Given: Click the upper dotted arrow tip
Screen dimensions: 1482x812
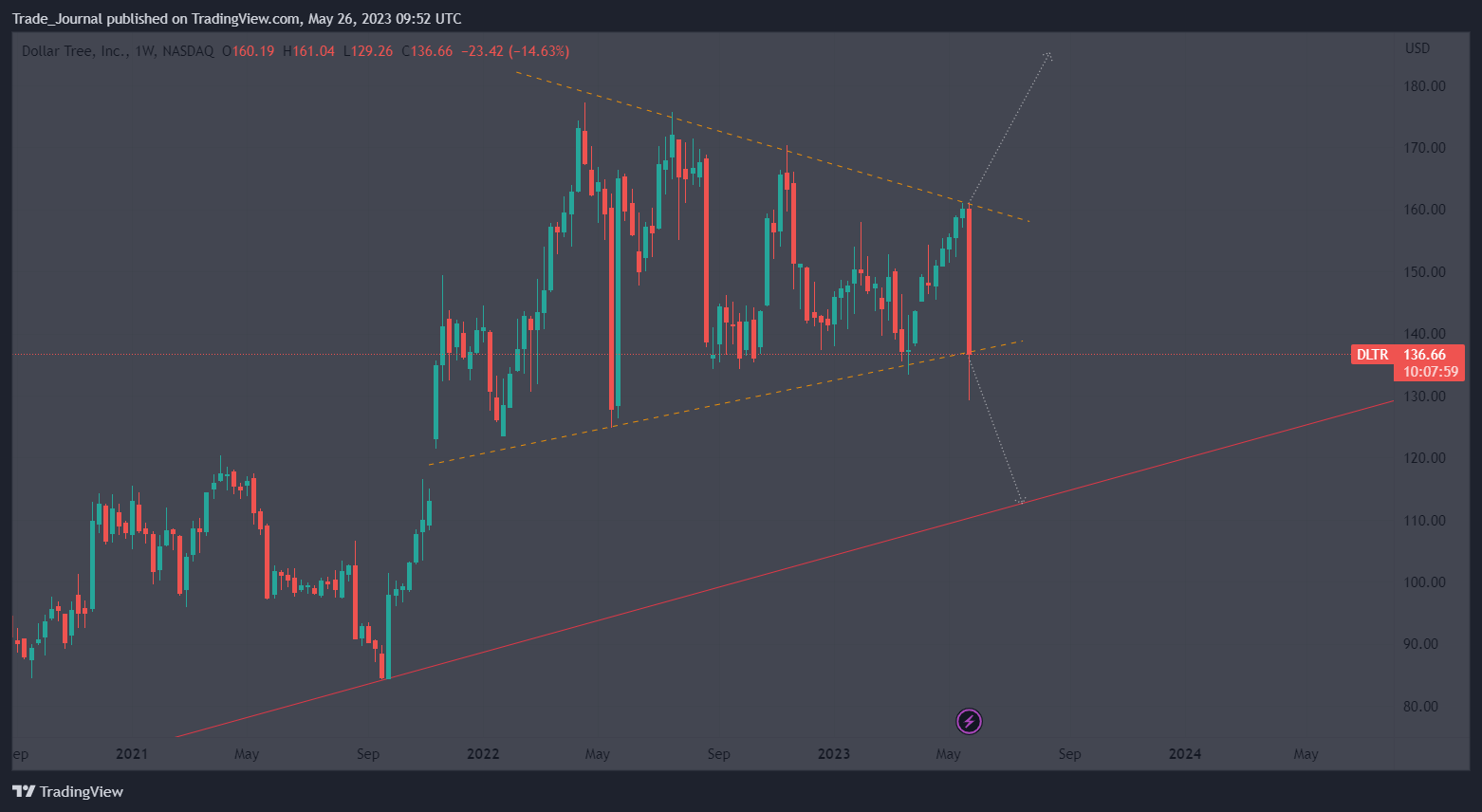Looking at the screenshot, I should [x=1048, y=56].
